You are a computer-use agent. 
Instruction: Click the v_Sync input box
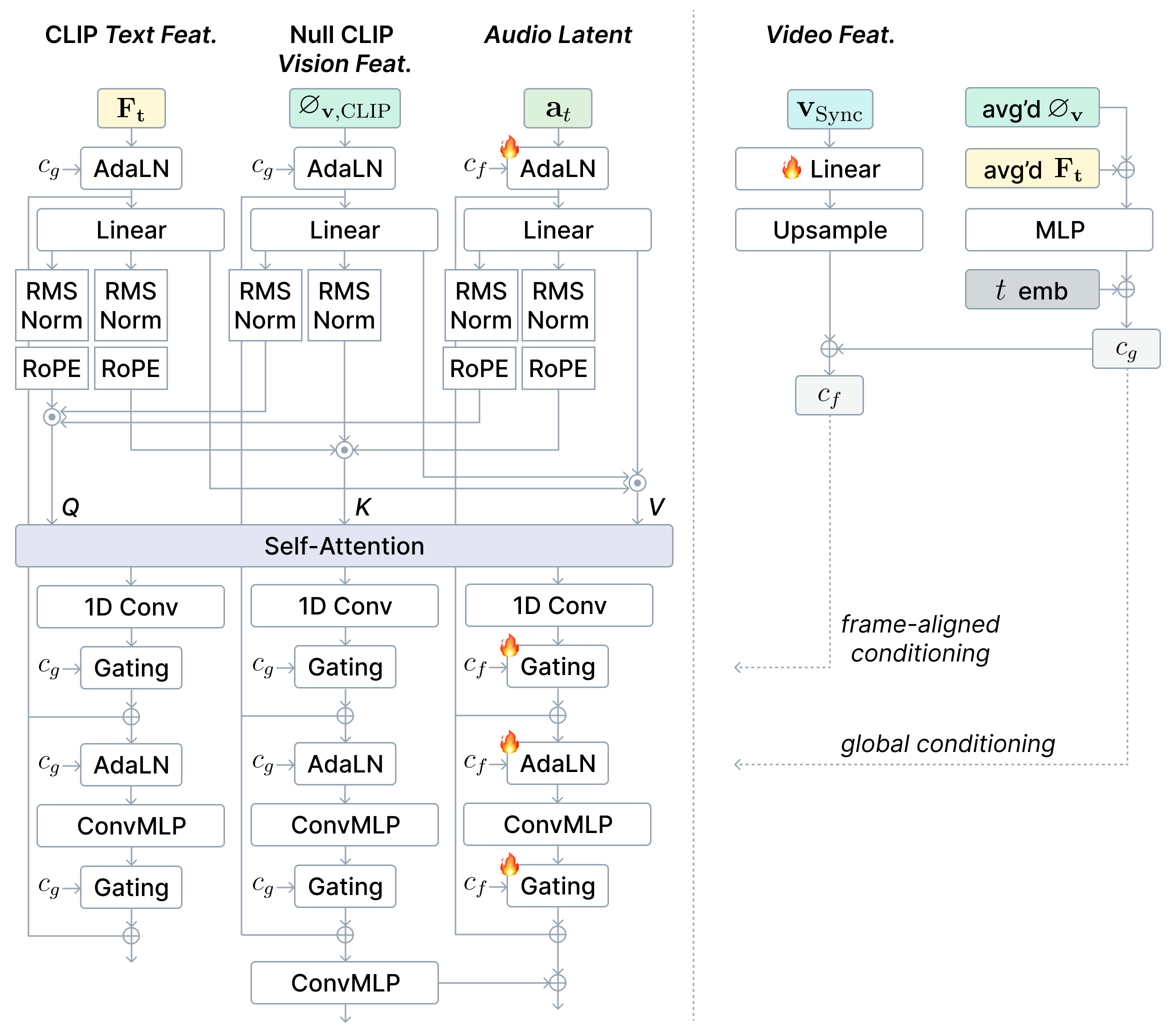point(829,109)
